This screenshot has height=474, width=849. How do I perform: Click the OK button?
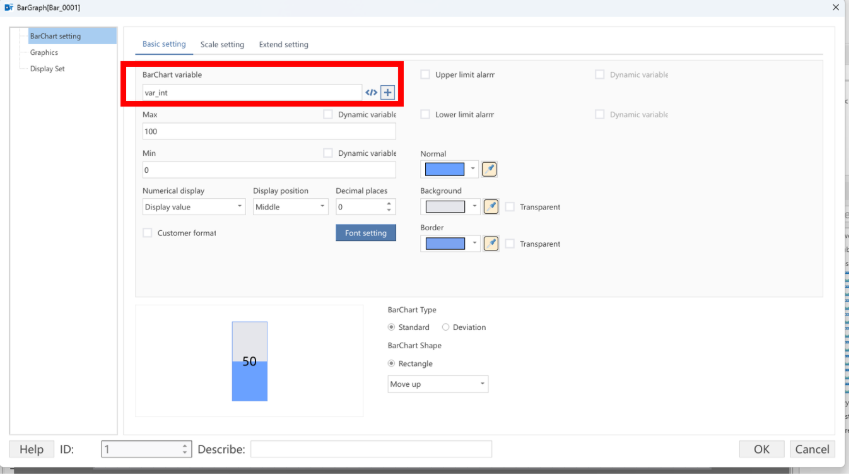coord(762,449)
